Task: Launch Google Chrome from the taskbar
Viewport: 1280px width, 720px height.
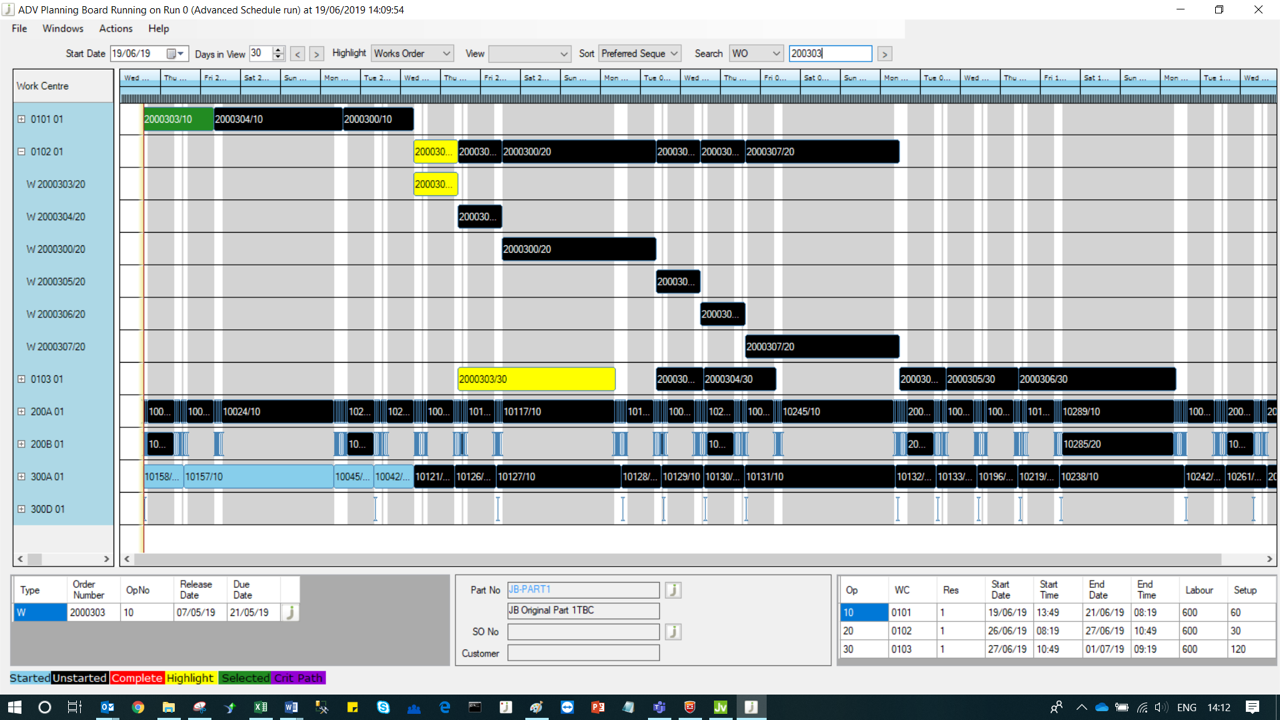Action: [138, 707]
